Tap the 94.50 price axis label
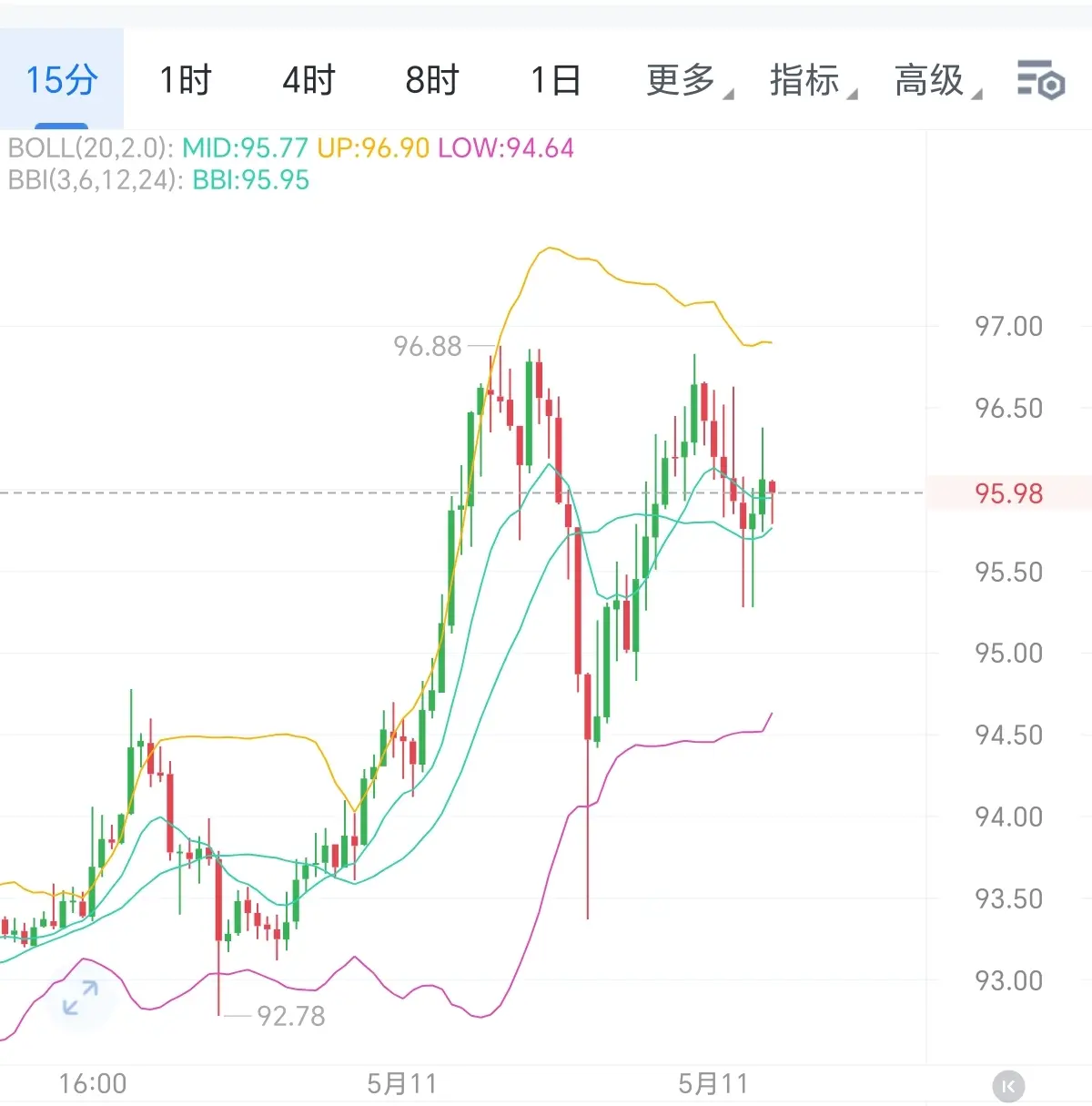The image size is (1092, 1106). 1009,735
